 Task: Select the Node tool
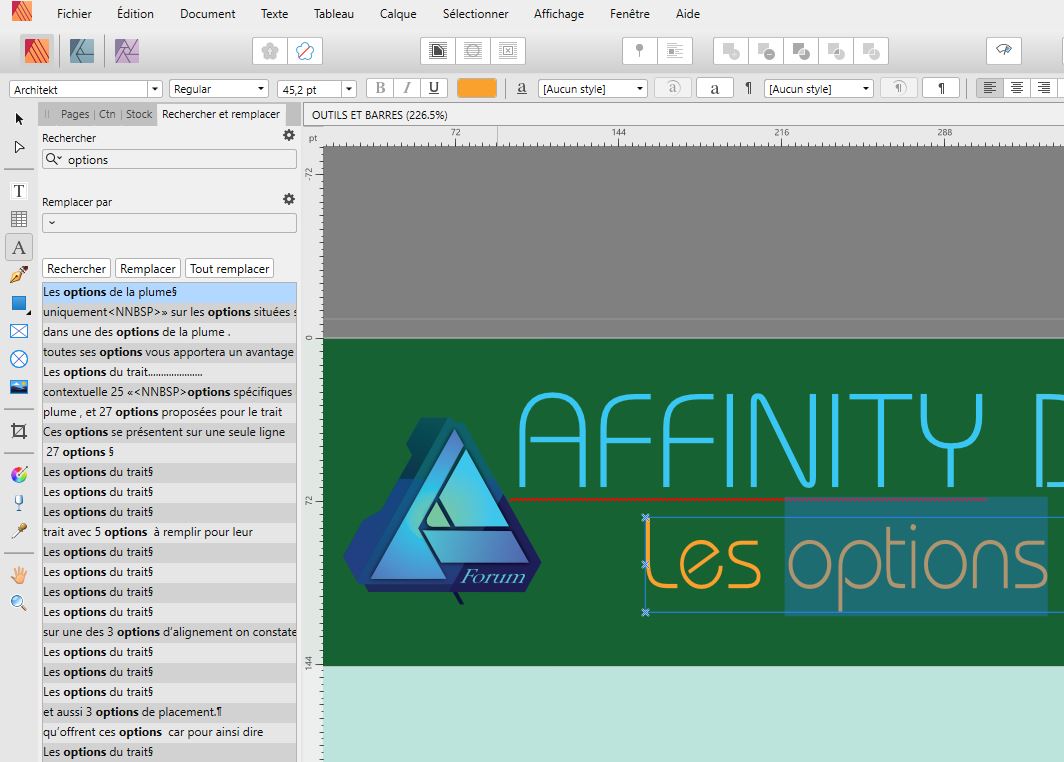(x=19, y=147)
